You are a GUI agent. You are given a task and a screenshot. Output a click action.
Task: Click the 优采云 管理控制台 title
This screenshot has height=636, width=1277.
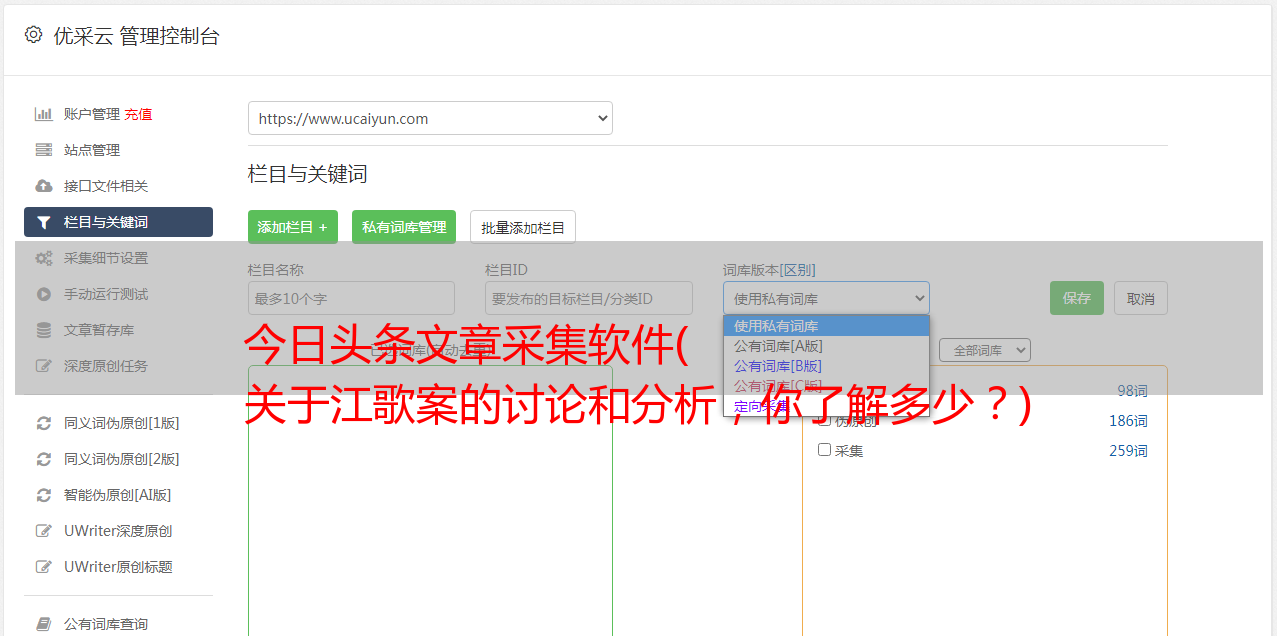136,36
